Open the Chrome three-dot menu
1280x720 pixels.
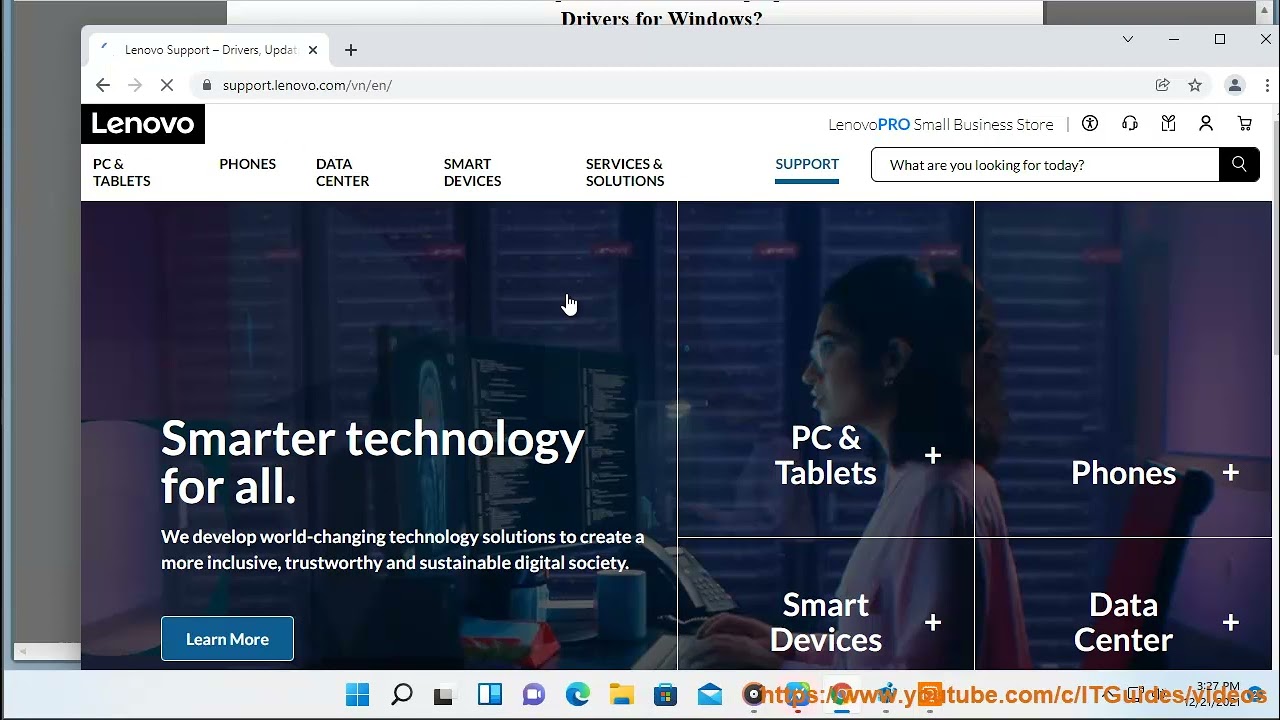(1267, 85)
